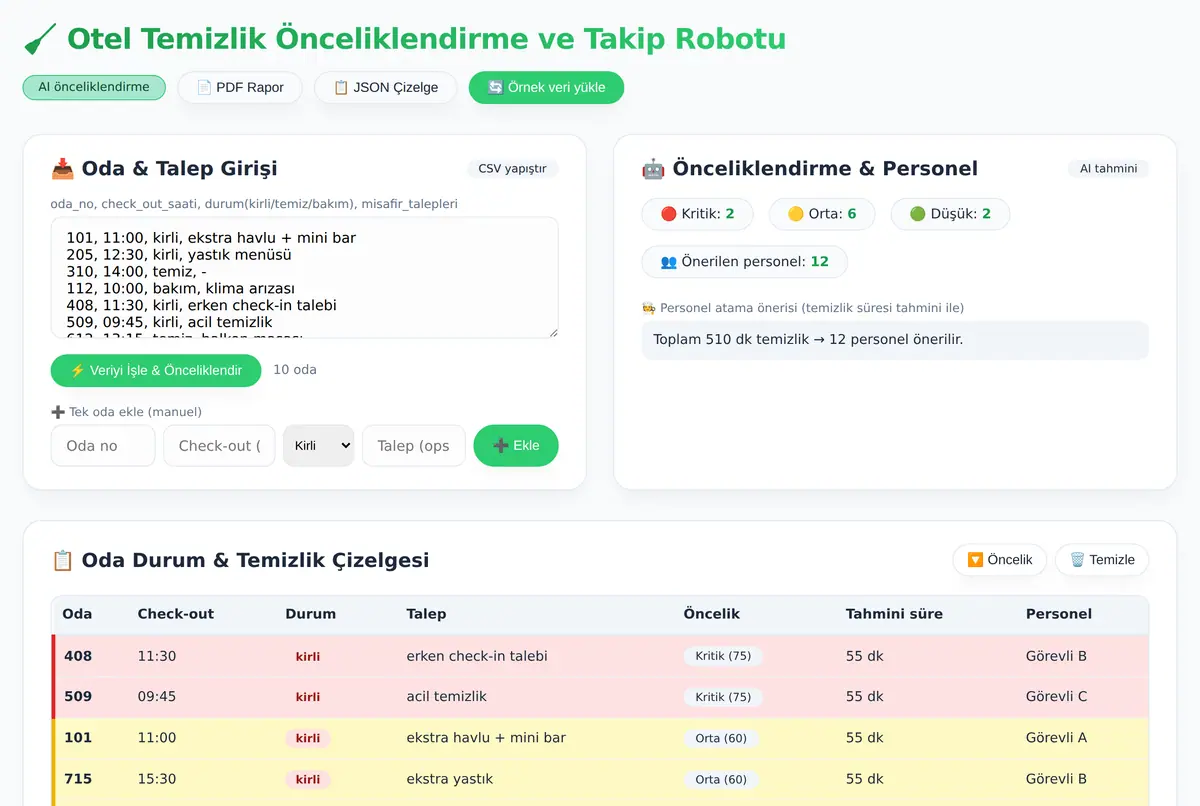The width and height of the screenshot is (1200, 806).
Task: Click the AI tahmini tag
Action: coord(1108,169)
